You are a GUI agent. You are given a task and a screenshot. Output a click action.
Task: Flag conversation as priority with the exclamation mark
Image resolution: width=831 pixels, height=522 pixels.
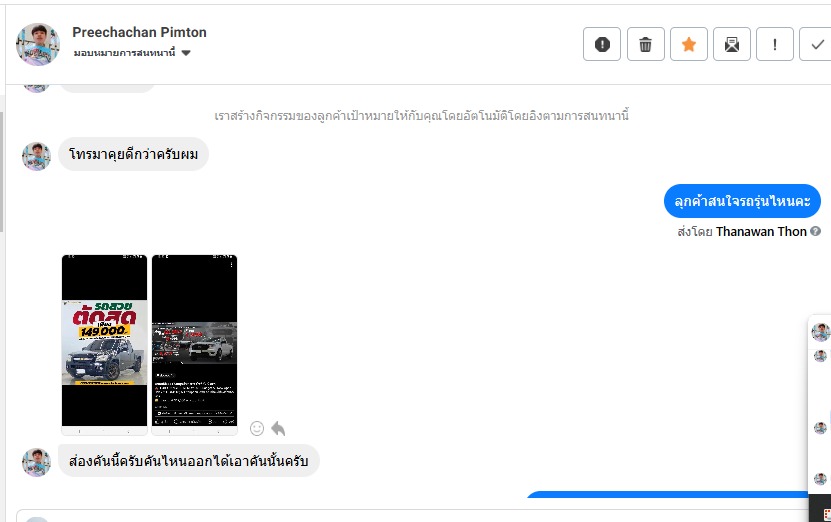tap(775, 44)
